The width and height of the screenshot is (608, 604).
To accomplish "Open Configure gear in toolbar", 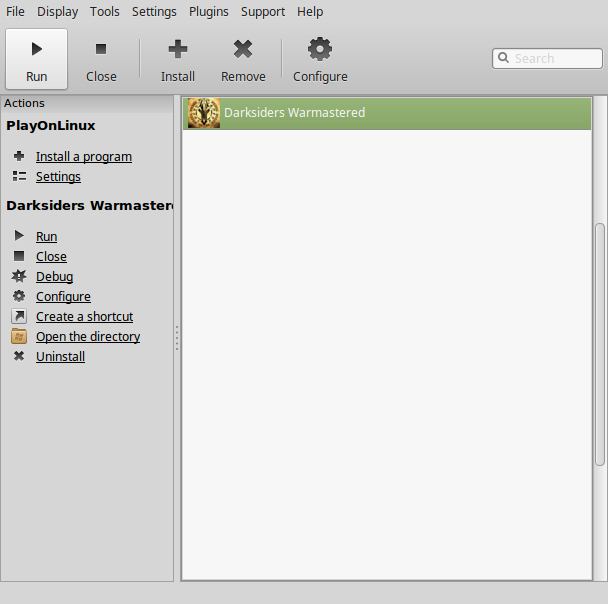I will pos(320,49).
